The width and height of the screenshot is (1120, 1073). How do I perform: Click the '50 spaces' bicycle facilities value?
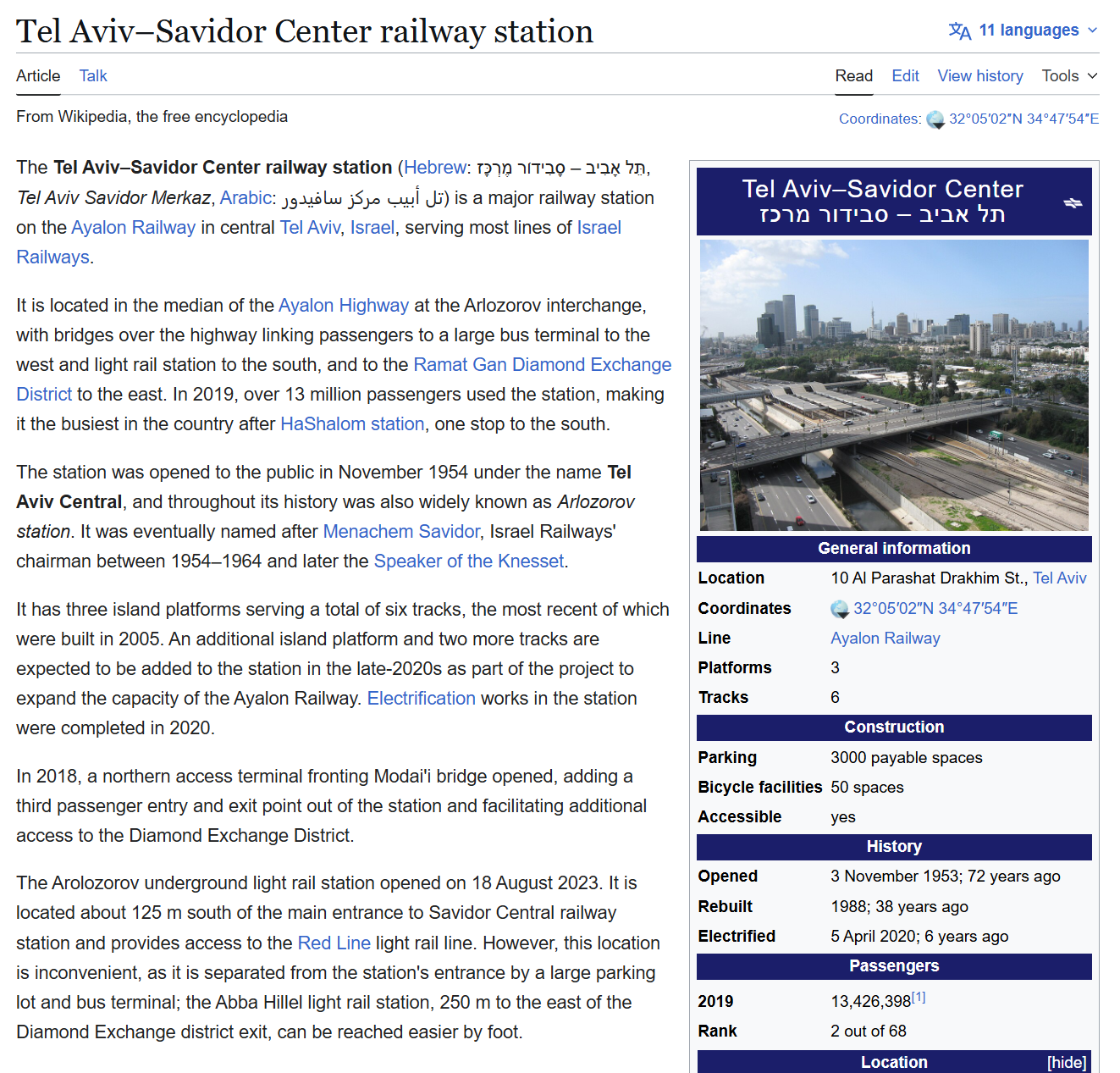point(867,788)
